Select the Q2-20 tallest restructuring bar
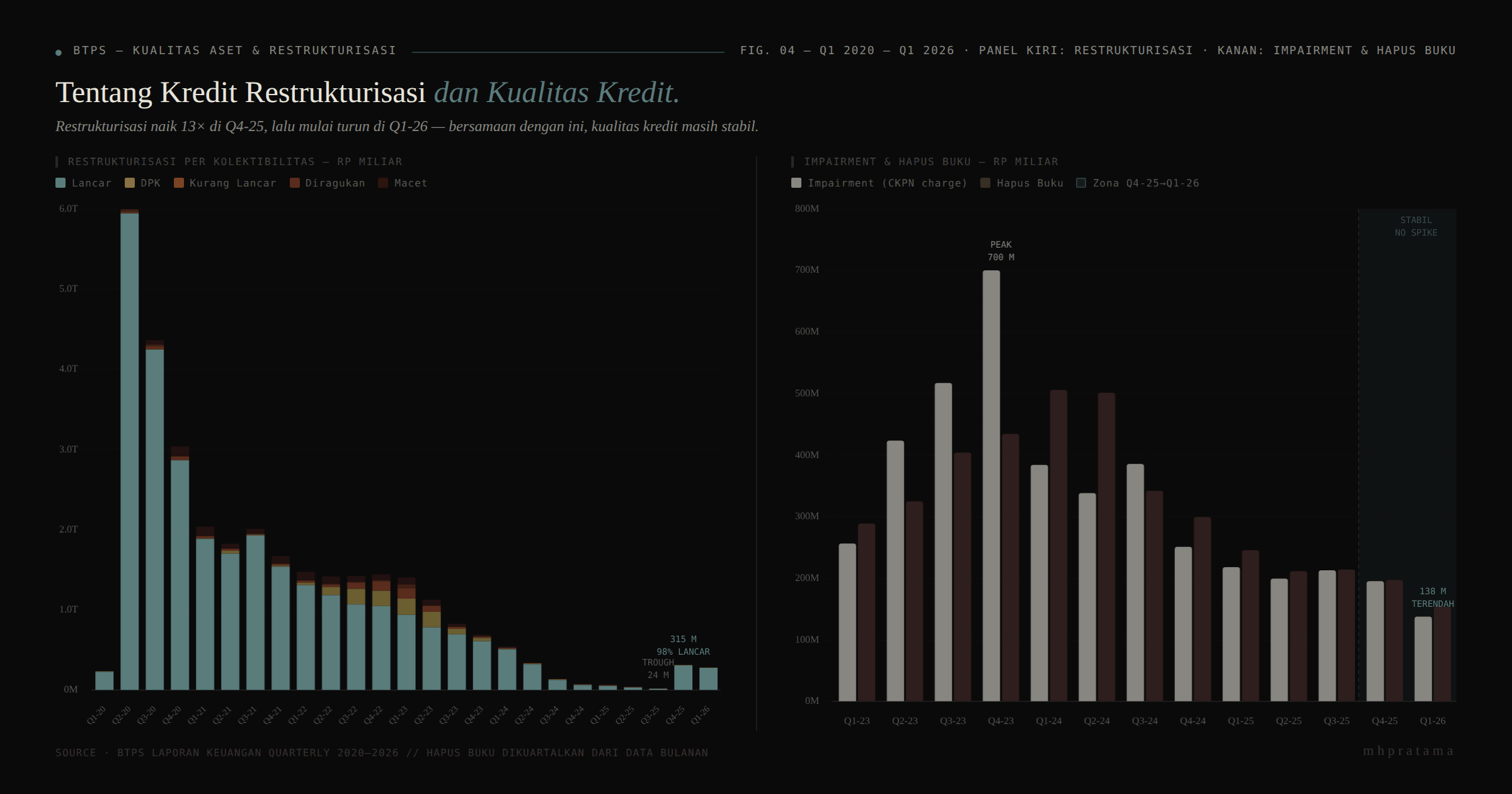The width and height of the screenshot is (1512, 794). coord(130,449)
